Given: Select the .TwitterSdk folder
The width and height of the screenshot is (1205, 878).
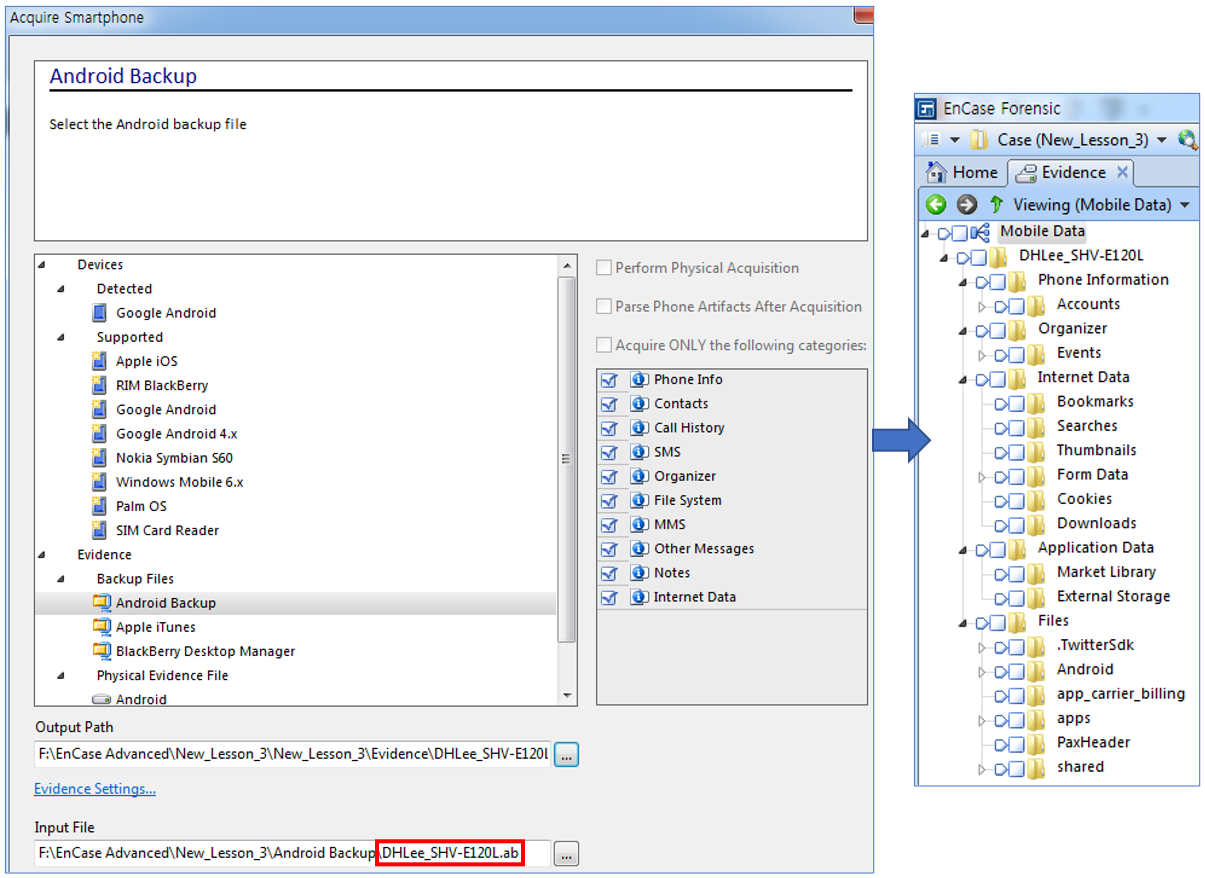Looking at the screenshot, I should pyautogui.click(x=1095, y=645).
